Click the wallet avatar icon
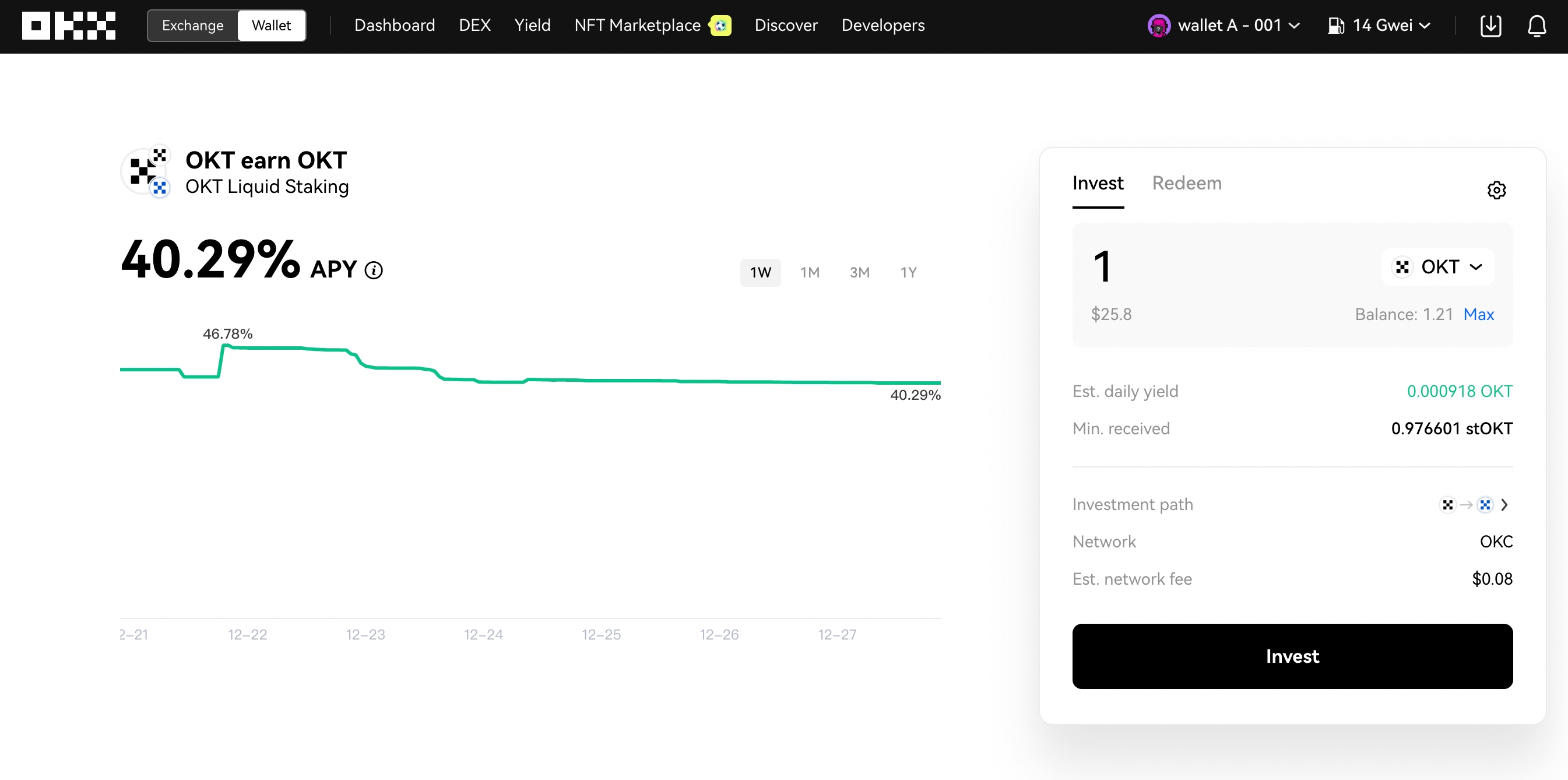The width and height of the screenshot is (1568, 780). coord(1158,26)
